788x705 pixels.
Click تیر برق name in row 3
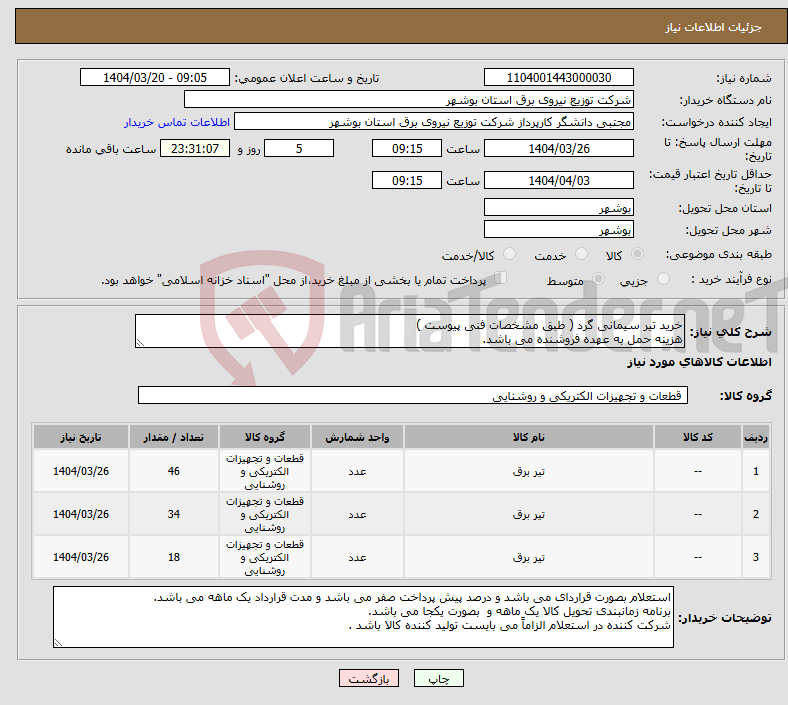point(528,557)
